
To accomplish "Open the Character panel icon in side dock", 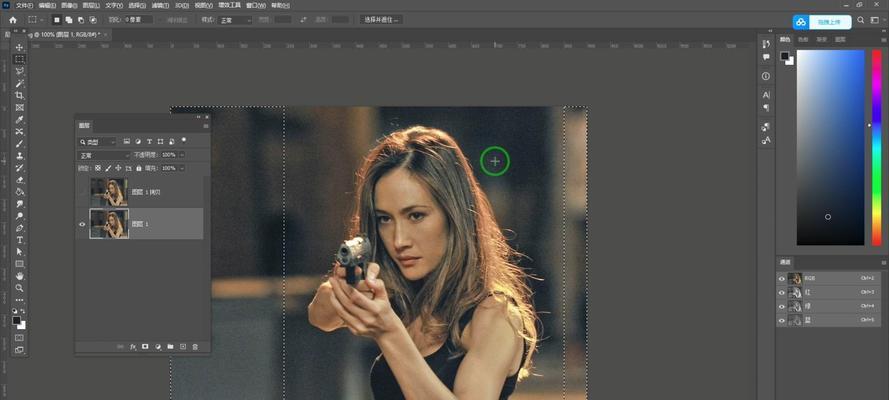I will [766, 95].
